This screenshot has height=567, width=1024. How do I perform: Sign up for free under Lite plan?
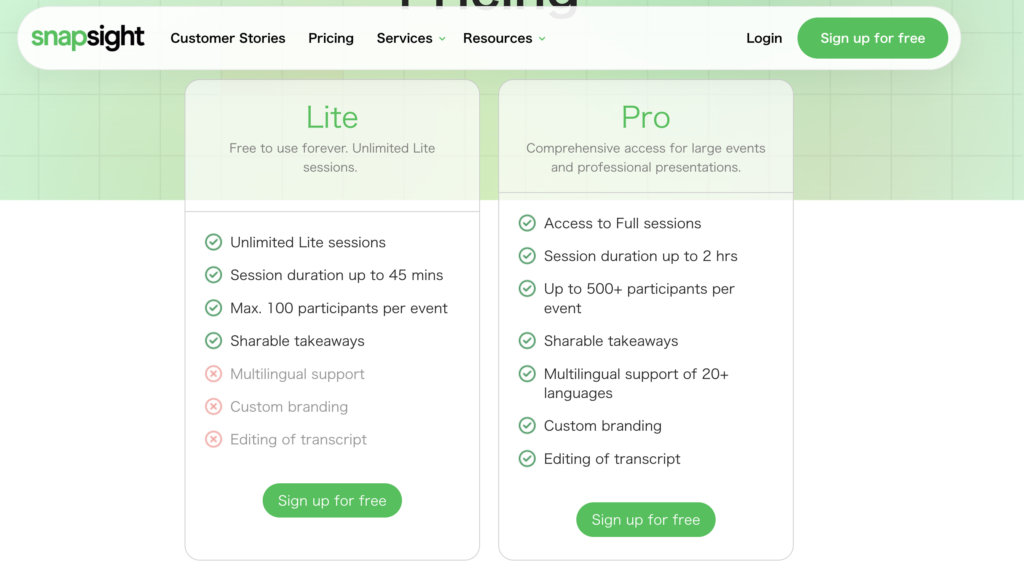point(332,501)
